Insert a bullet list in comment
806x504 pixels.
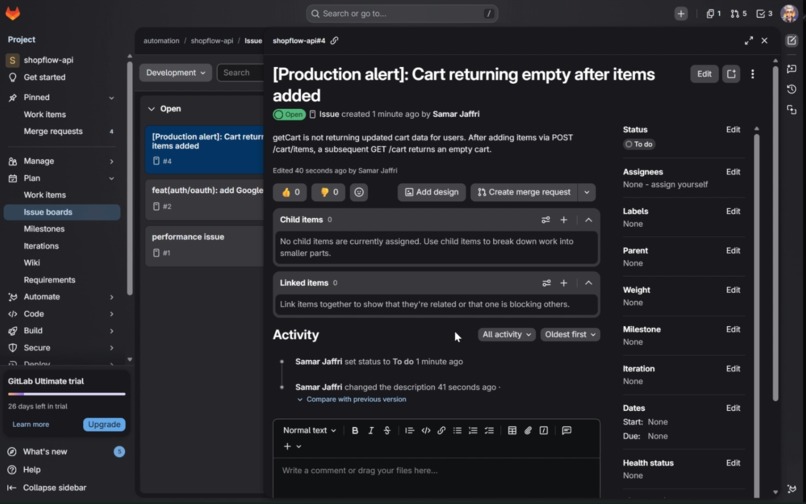[x=457, y=430]
